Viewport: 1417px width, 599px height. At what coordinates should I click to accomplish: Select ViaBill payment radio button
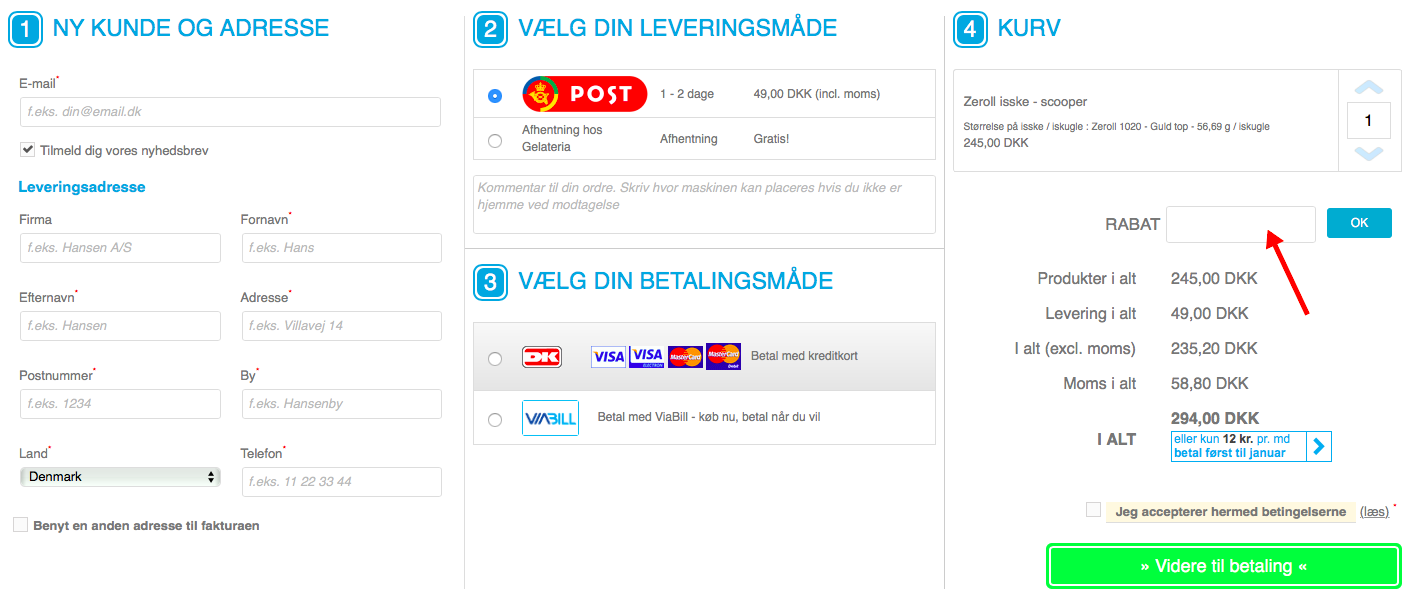click(495, 420)
